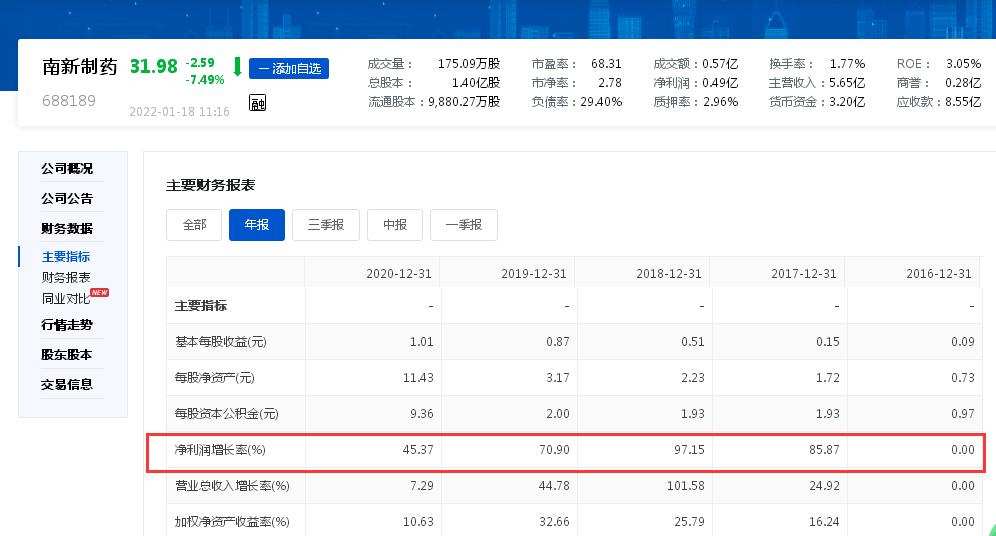The height and width of the screenshot is (536, 996).
Task: Click the current price 31.98
Action: (154, 66)
